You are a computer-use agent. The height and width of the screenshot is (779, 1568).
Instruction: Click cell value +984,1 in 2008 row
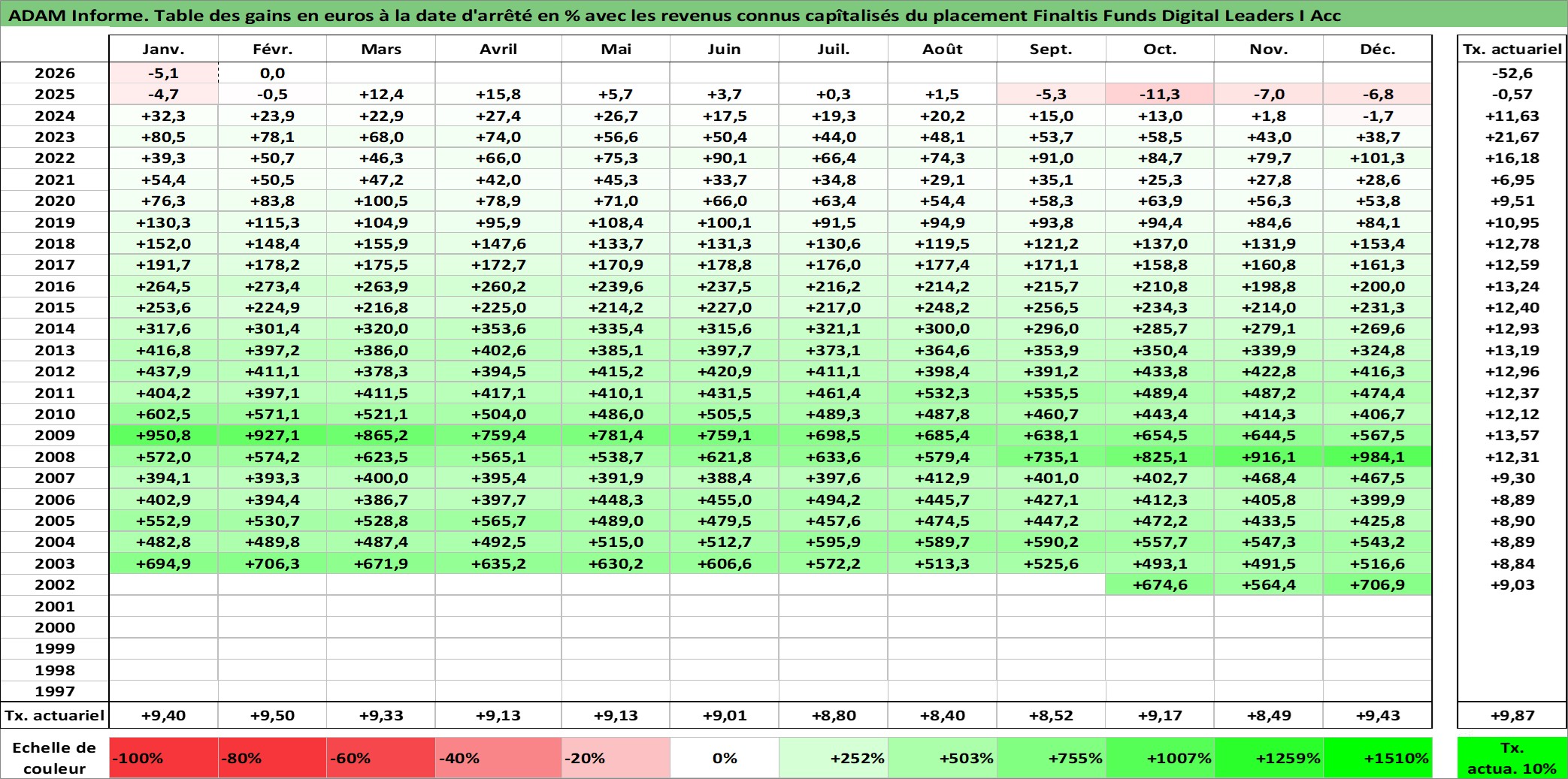tap(1377, 457)
